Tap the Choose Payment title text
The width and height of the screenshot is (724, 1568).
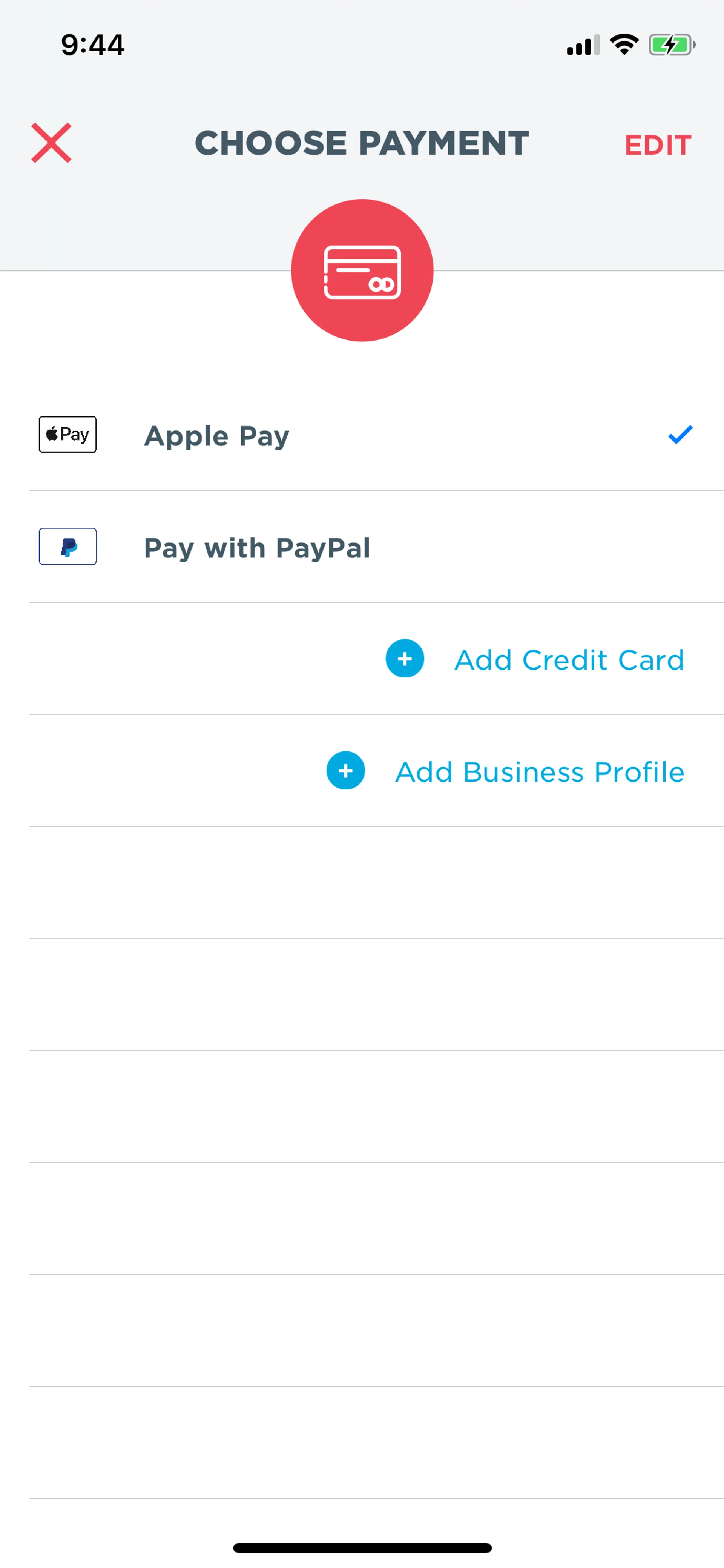(x=361, y=143)
